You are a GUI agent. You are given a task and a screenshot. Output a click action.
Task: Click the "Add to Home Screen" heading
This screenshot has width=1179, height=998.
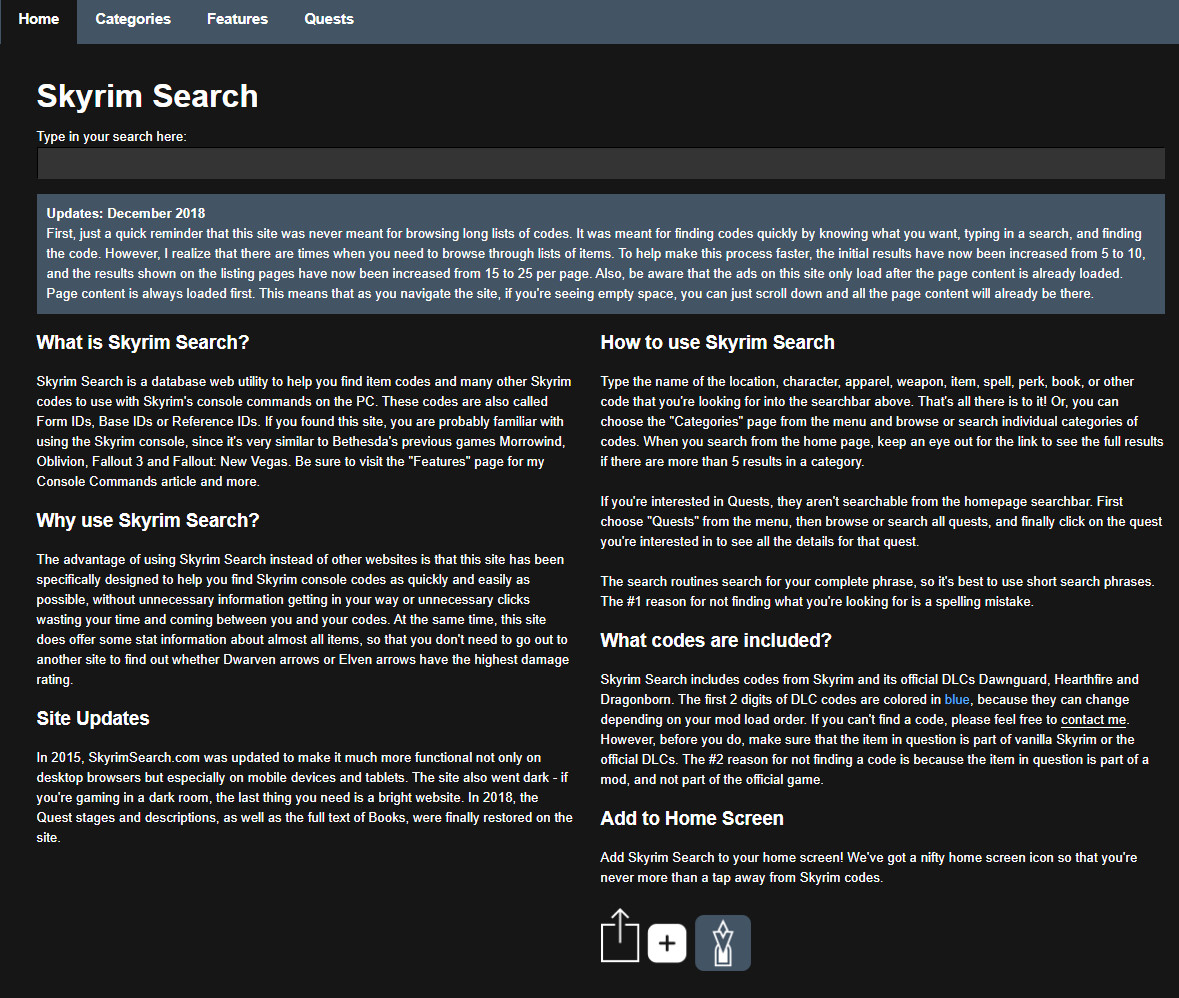point(692,818)
